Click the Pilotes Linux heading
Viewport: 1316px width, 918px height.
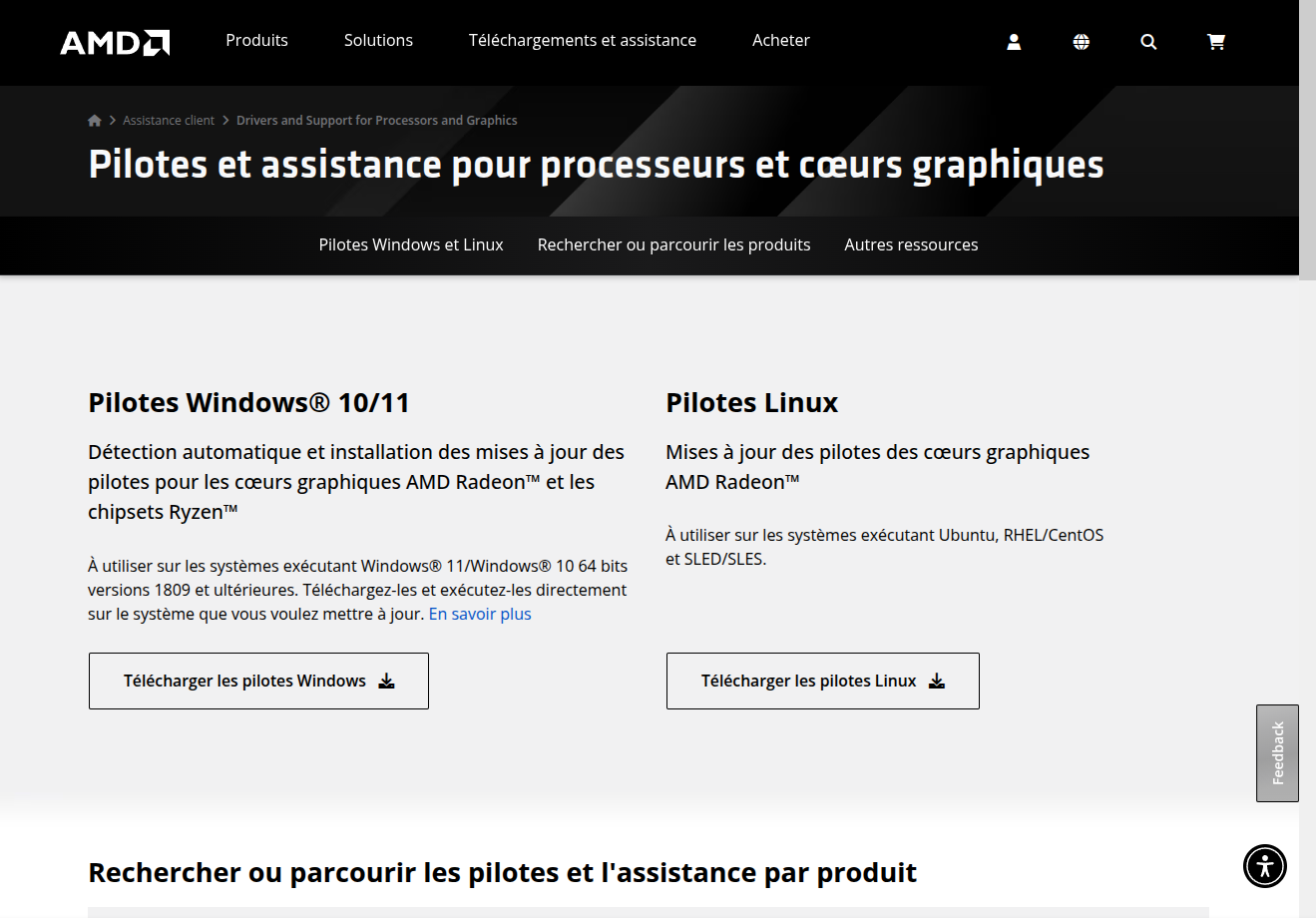752,402
